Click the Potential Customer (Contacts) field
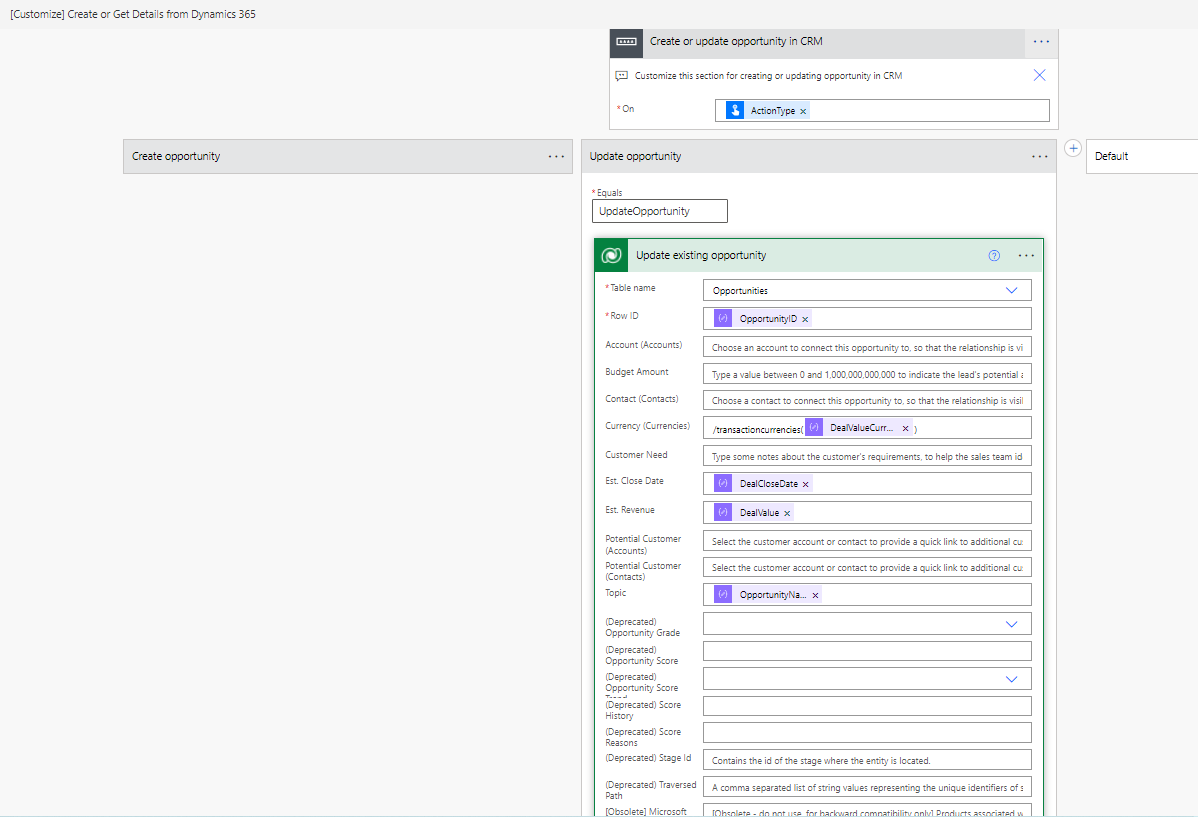 pos(867,567)
